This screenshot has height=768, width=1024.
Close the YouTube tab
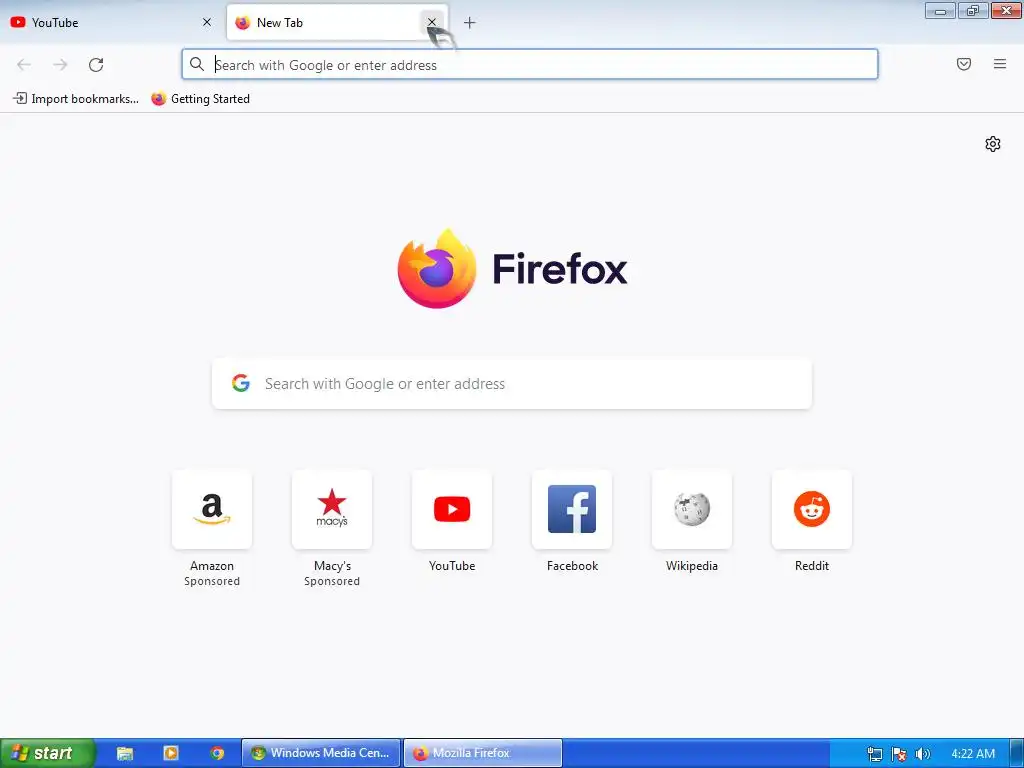207,22
